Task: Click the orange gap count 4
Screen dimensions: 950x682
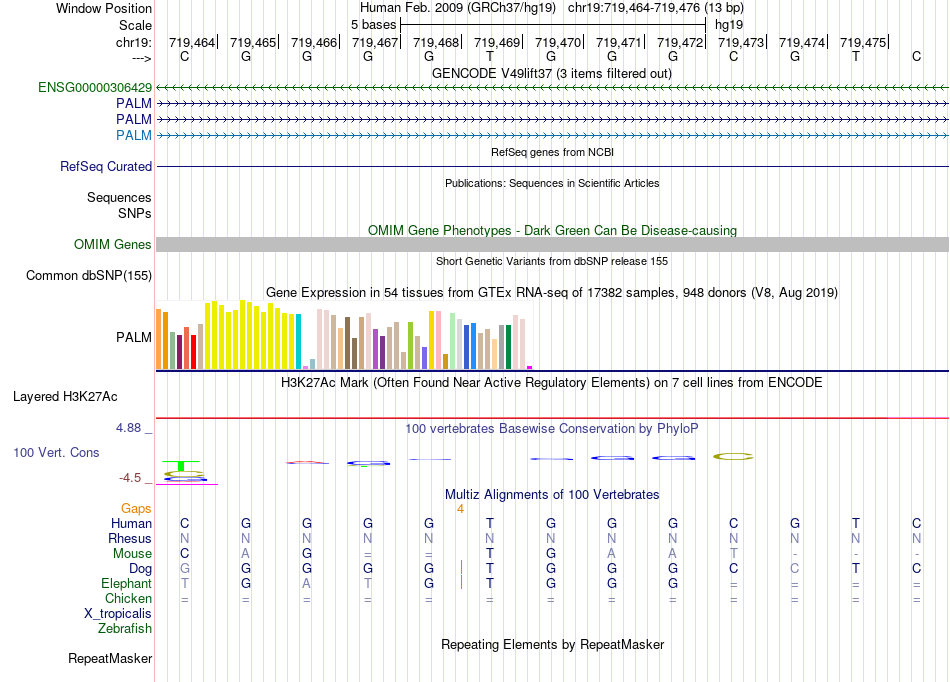Action: (460, 509)
